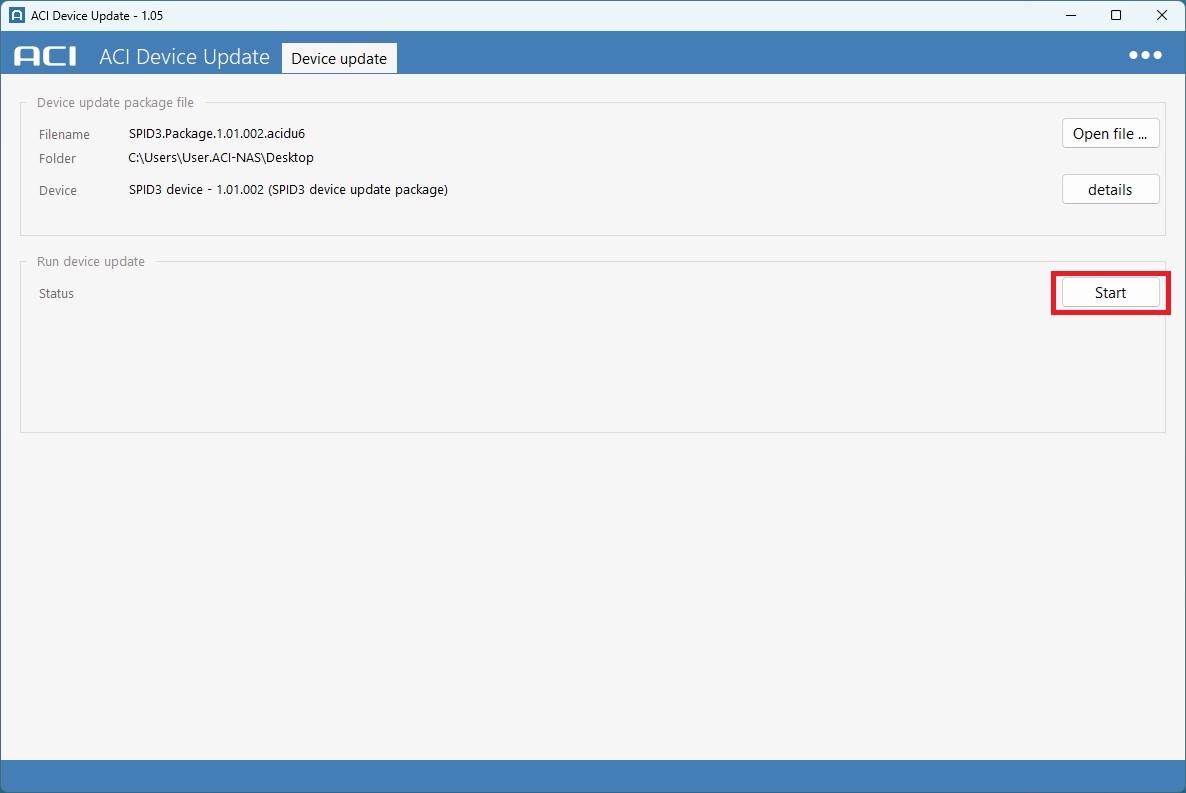Click the Device label
The image size is (1186, 793).
pos(58,191)
